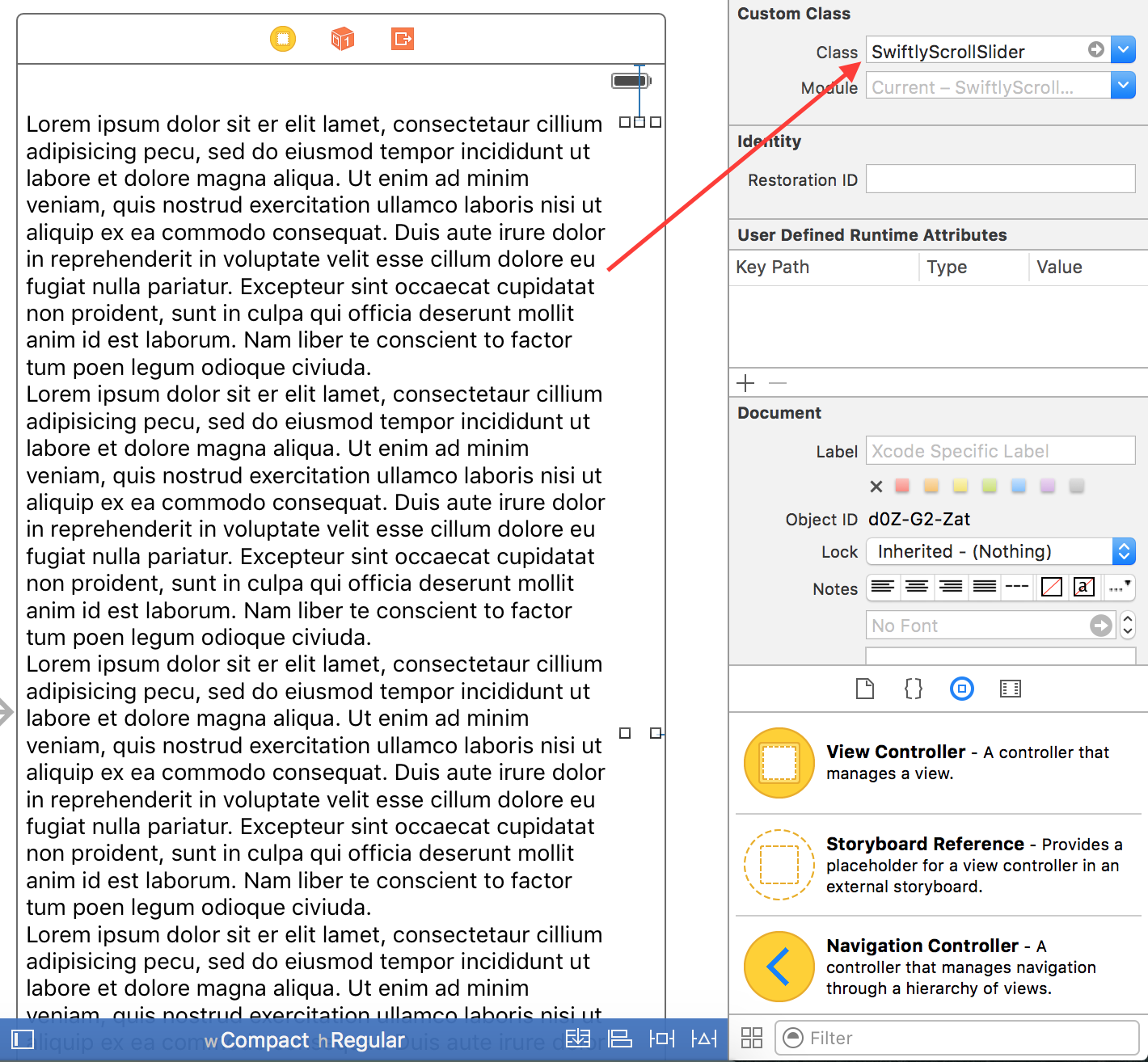The image size is (1148, 1062).
Task: Clear label color with X swatch
Action: click(876, 487)
